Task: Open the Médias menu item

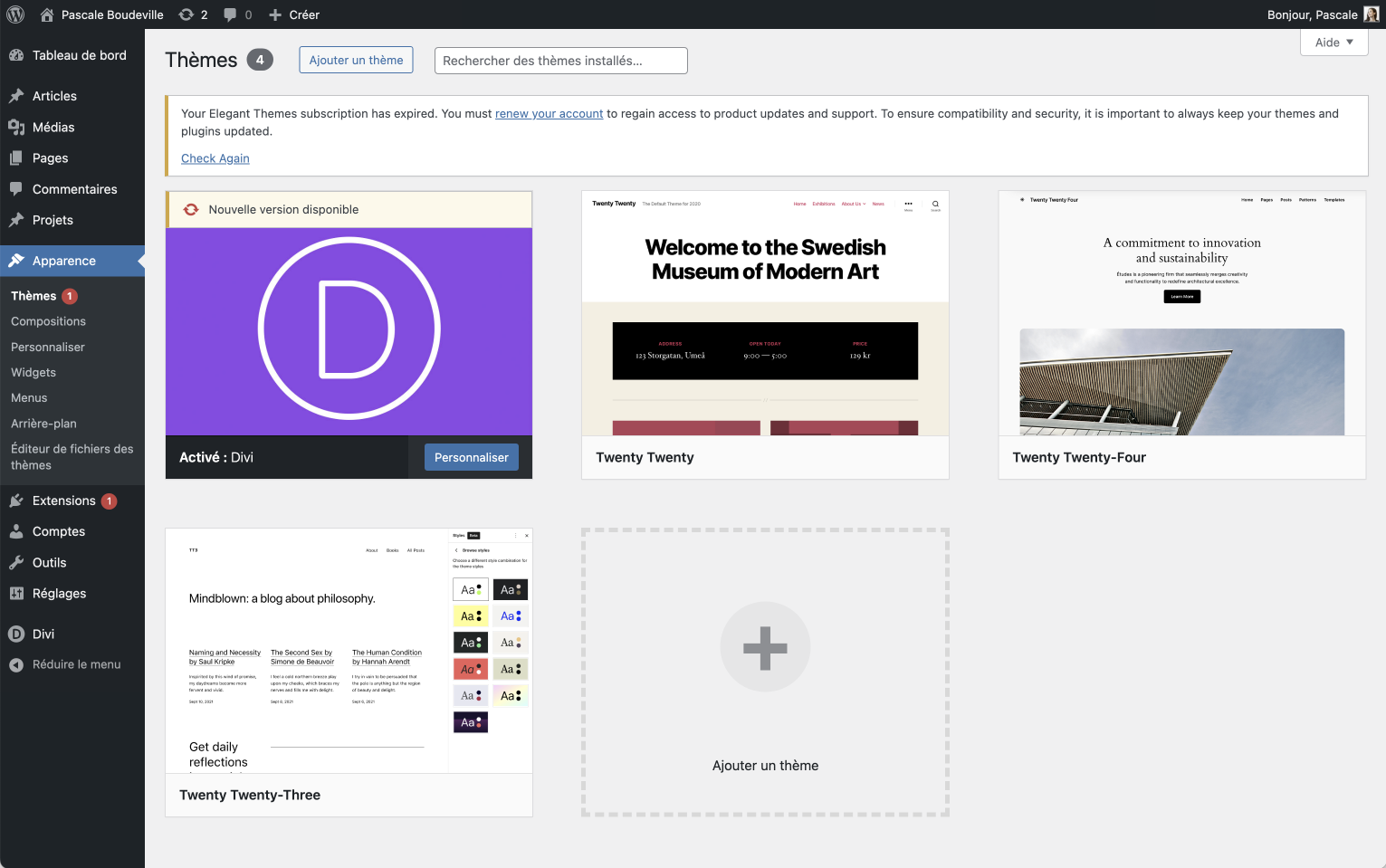Action: 72,128
